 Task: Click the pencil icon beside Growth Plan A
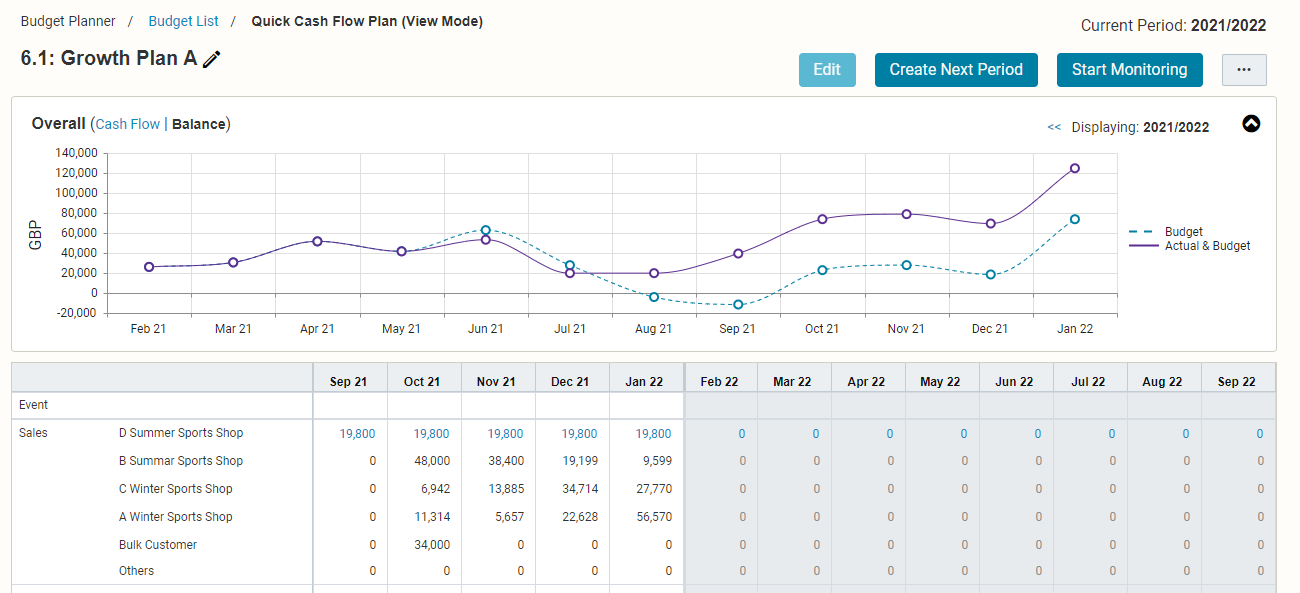211,59
